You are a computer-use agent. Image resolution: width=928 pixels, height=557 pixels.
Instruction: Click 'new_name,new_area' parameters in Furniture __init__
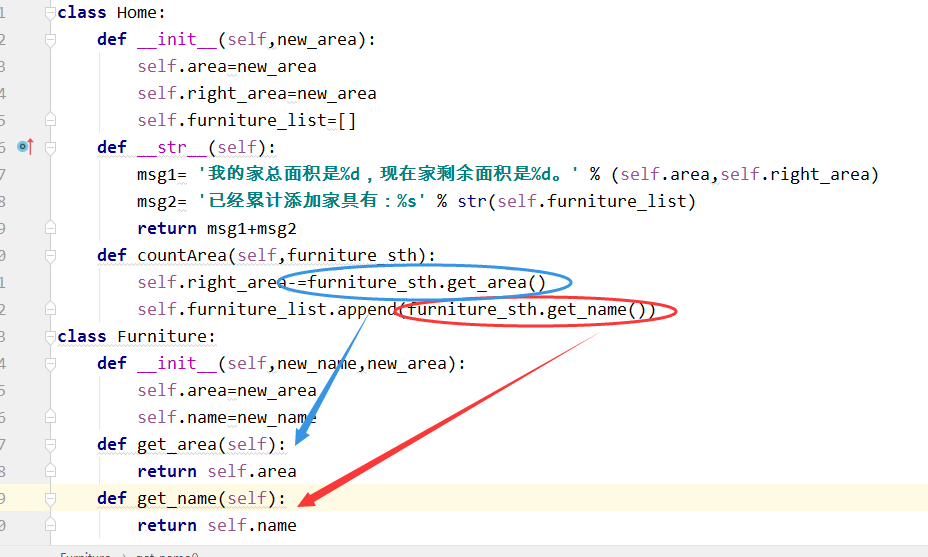point(362,363)
